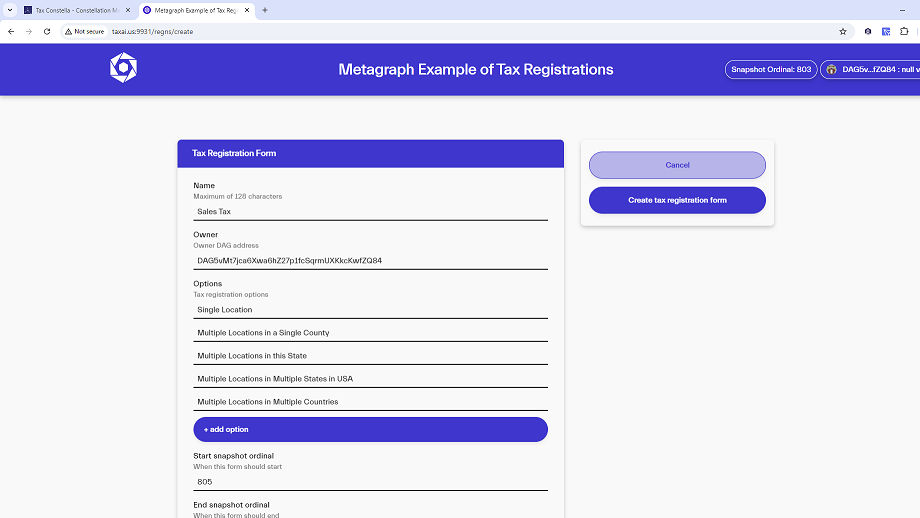
Task: Click the dark hexagon extension icon
Action: [x=868, y=32]
